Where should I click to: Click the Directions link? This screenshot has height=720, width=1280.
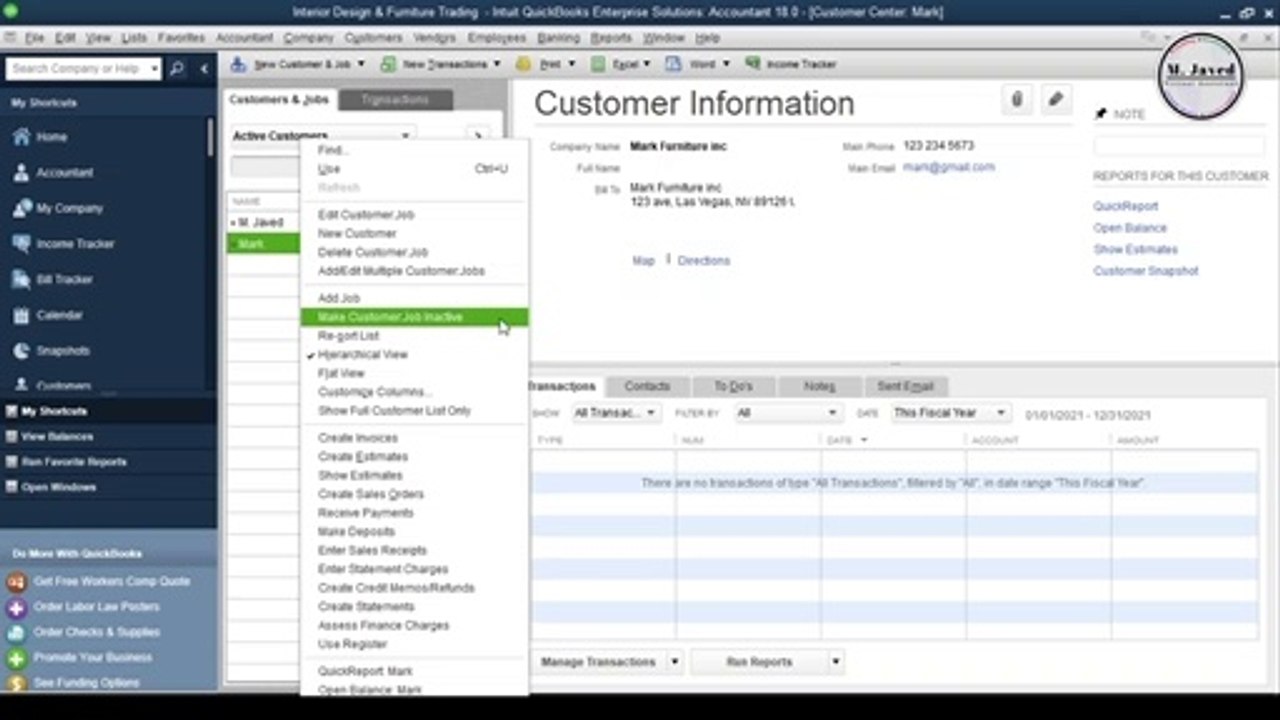click(704, 261)
